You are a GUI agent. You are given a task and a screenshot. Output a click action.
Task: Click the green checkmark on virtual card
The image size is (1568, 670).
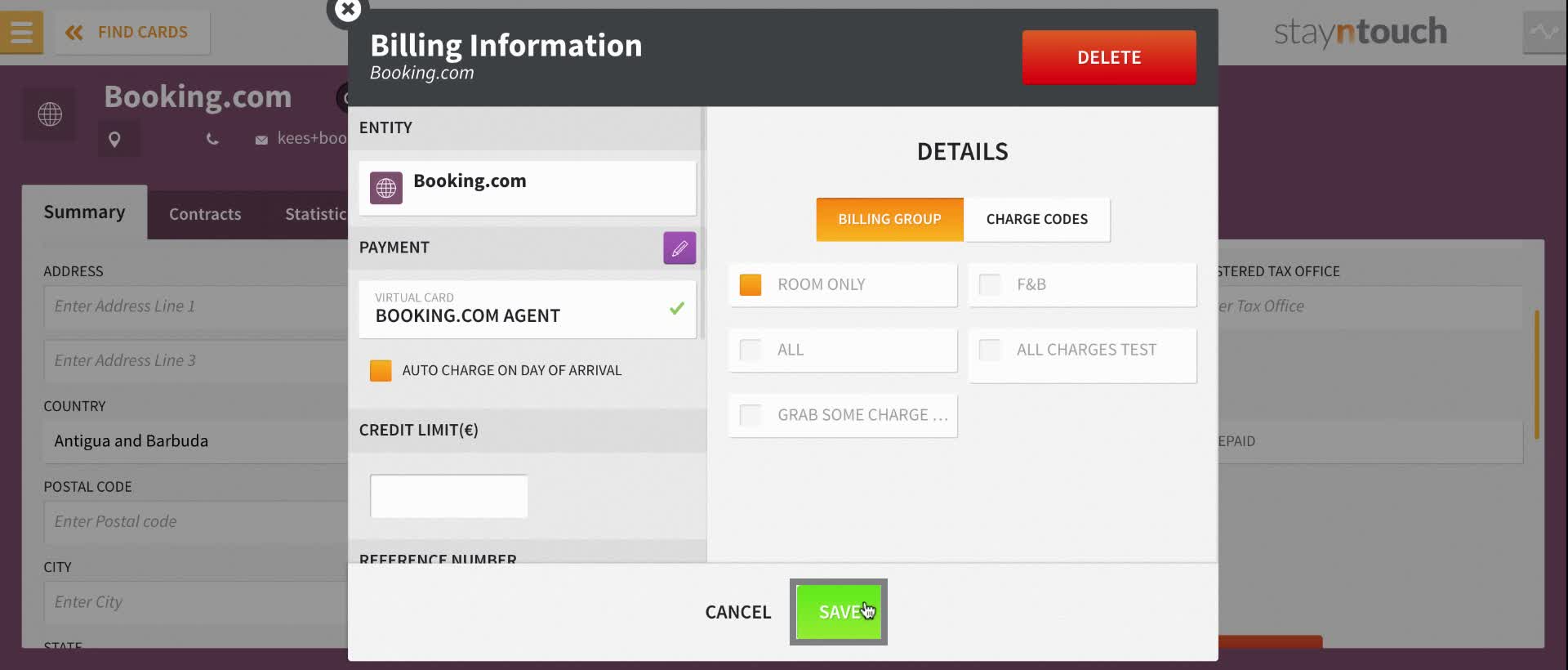coord(677,308)
